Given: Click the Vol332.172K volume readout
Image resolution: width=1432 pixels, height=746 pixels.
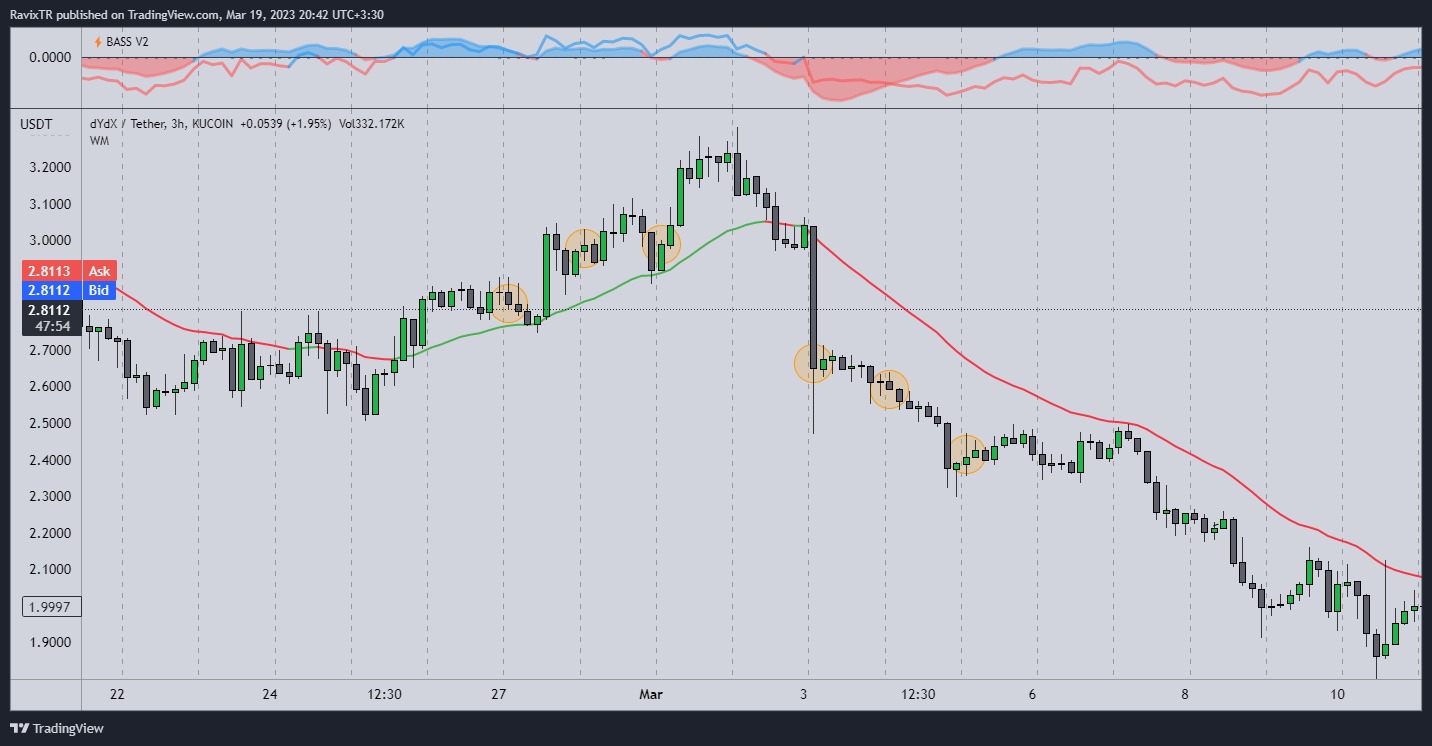Looking at the screenshot, I should [371, 123].
